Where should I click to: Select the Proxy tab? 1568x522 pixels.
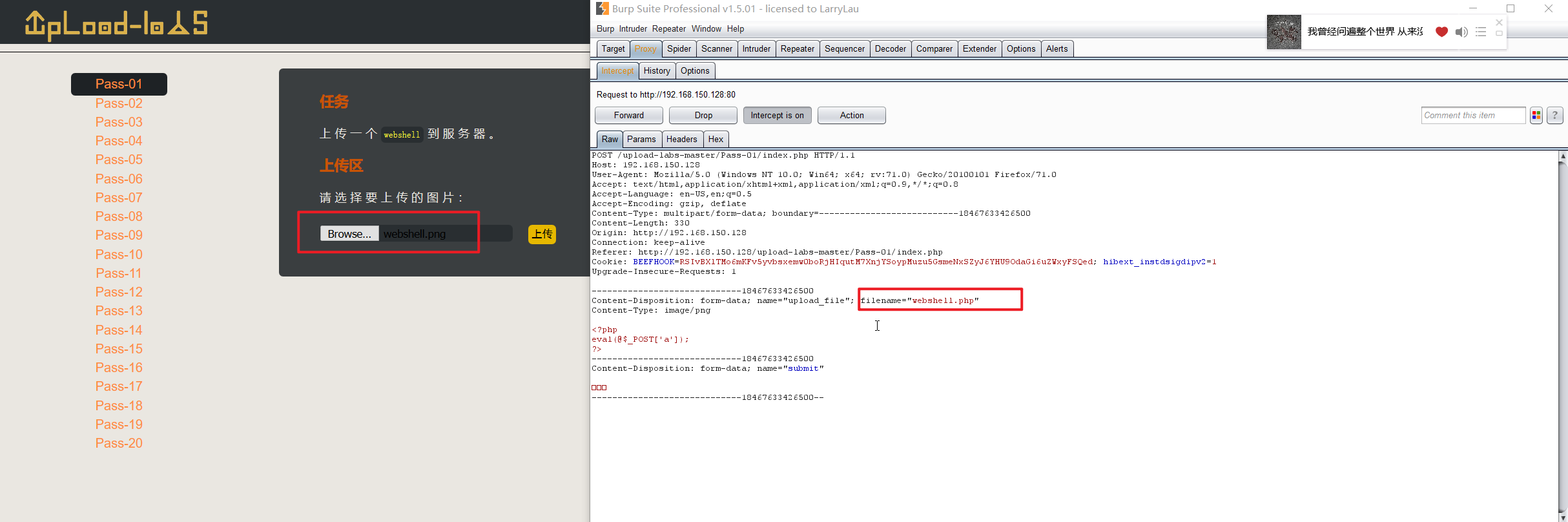click(x=645, y=49)
